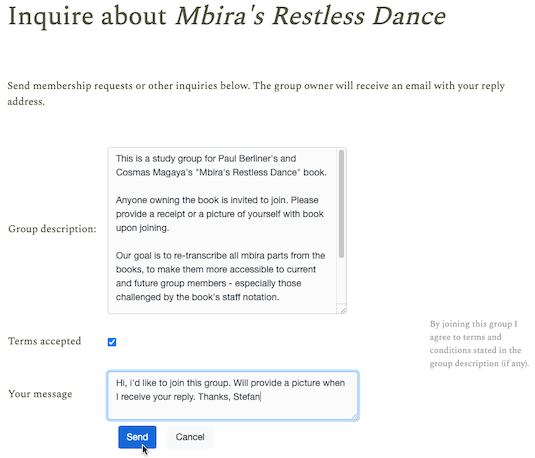
Task: Click the Group description text area
Action: pyautogui.click(x=227, y=230)
